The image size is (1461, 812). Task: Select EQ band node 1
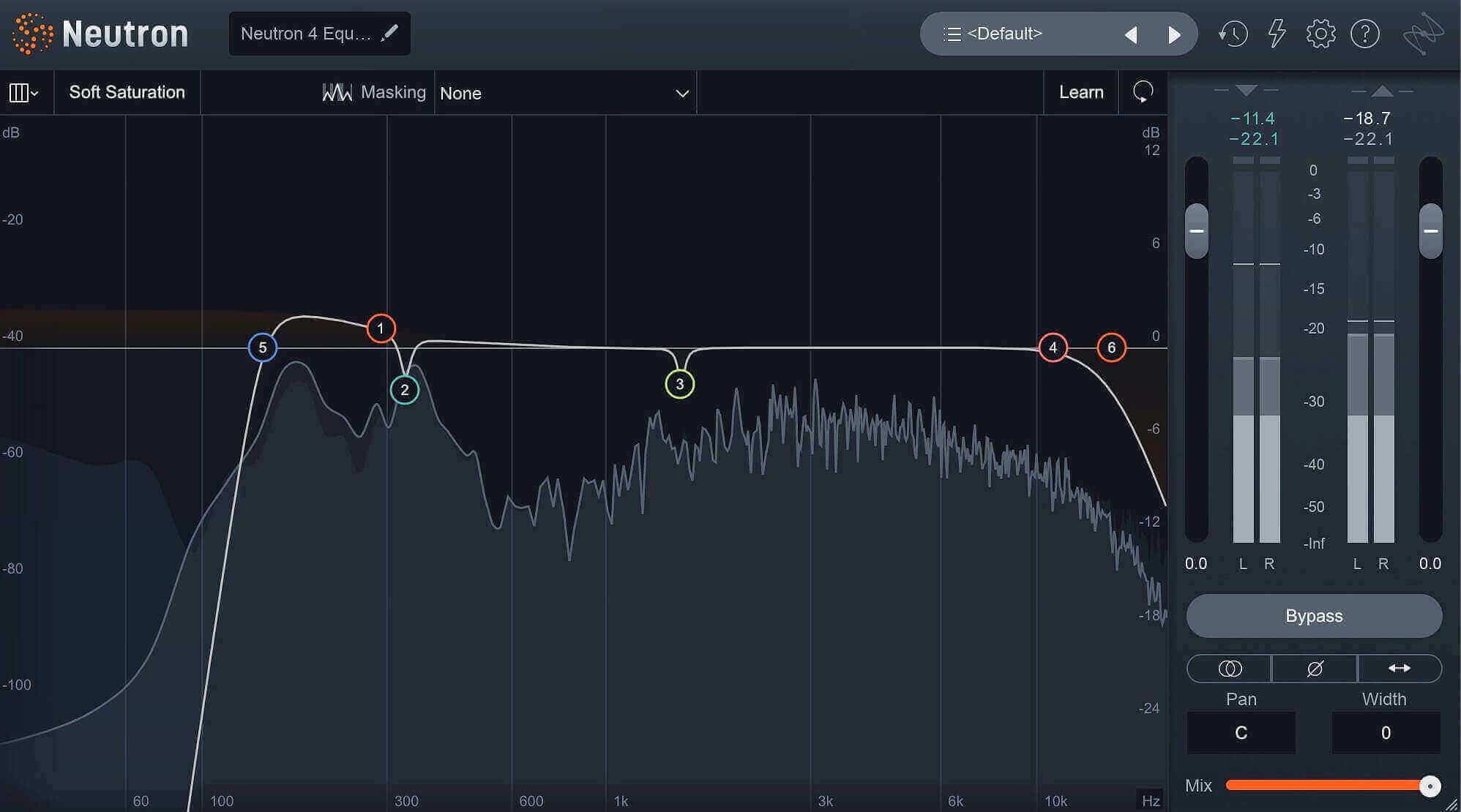[x=381, y=328]
